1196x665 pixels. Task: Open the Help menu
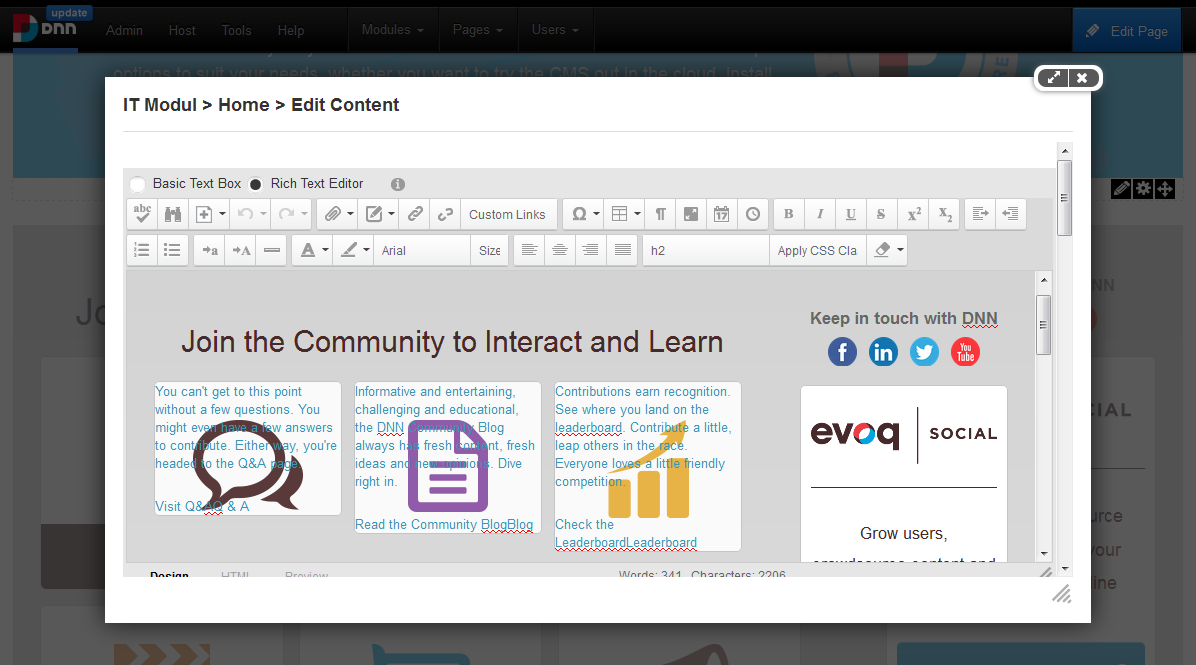click(x=291, y=31)
